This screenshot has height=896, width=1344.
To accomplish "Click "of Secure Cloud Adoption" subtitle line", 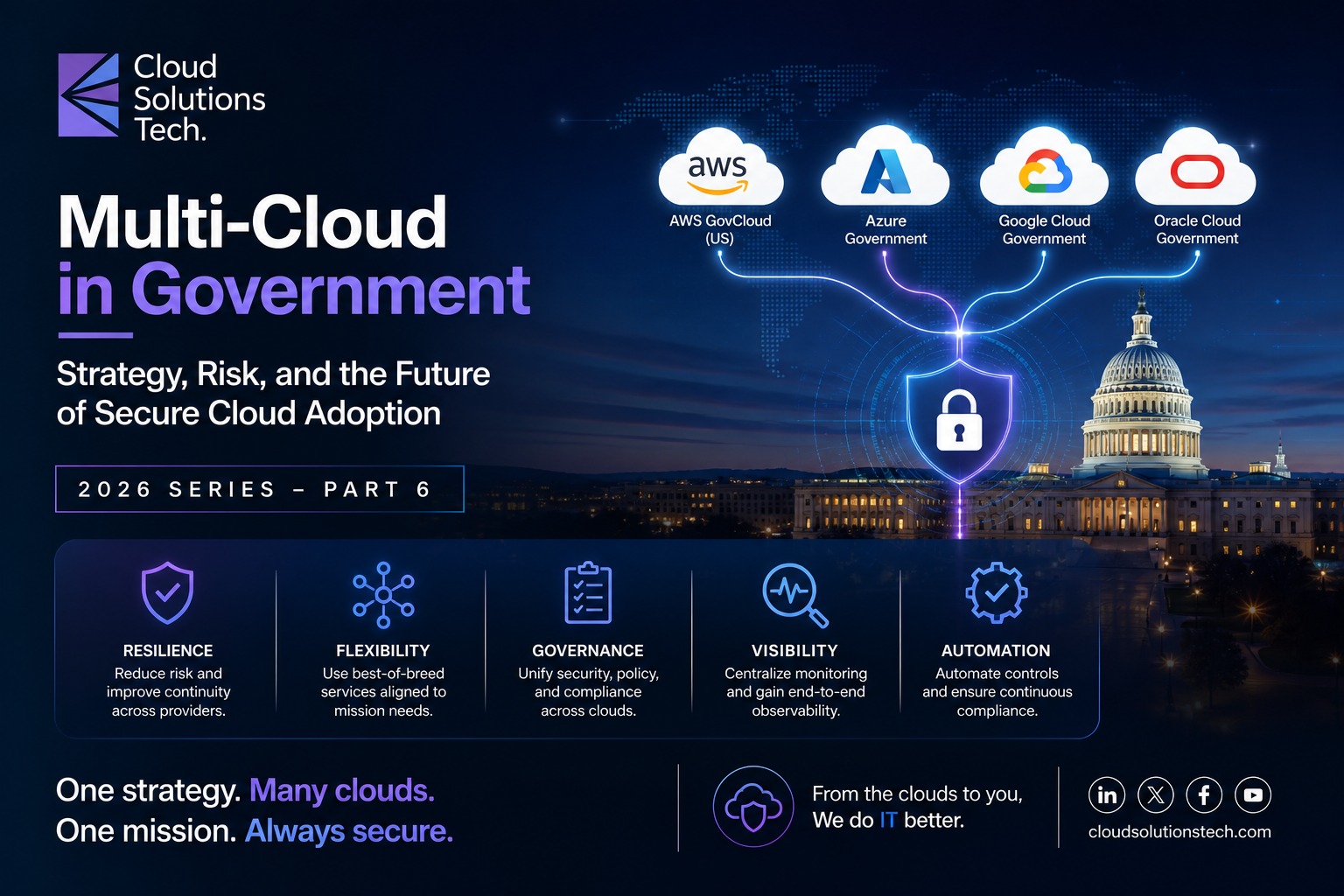I will [x=248, y=414].
